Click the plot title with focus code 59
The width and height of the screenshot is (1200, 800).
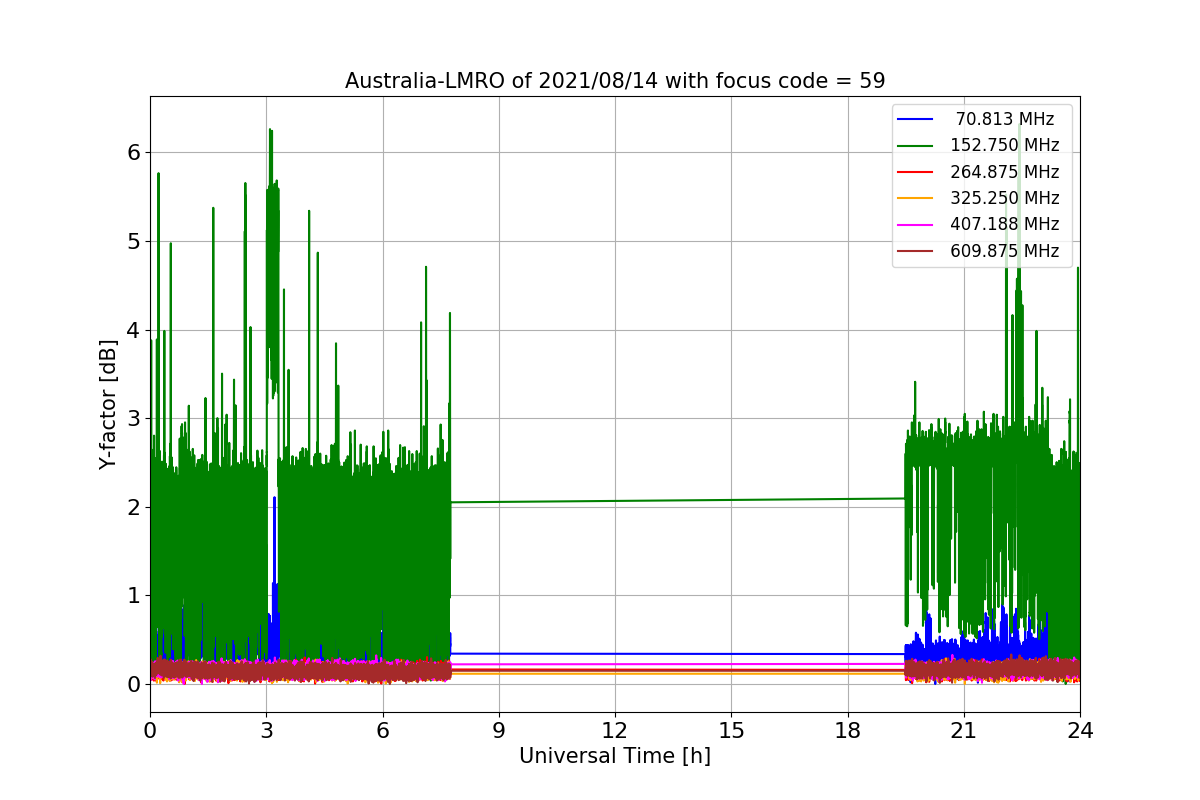[615, 81]
